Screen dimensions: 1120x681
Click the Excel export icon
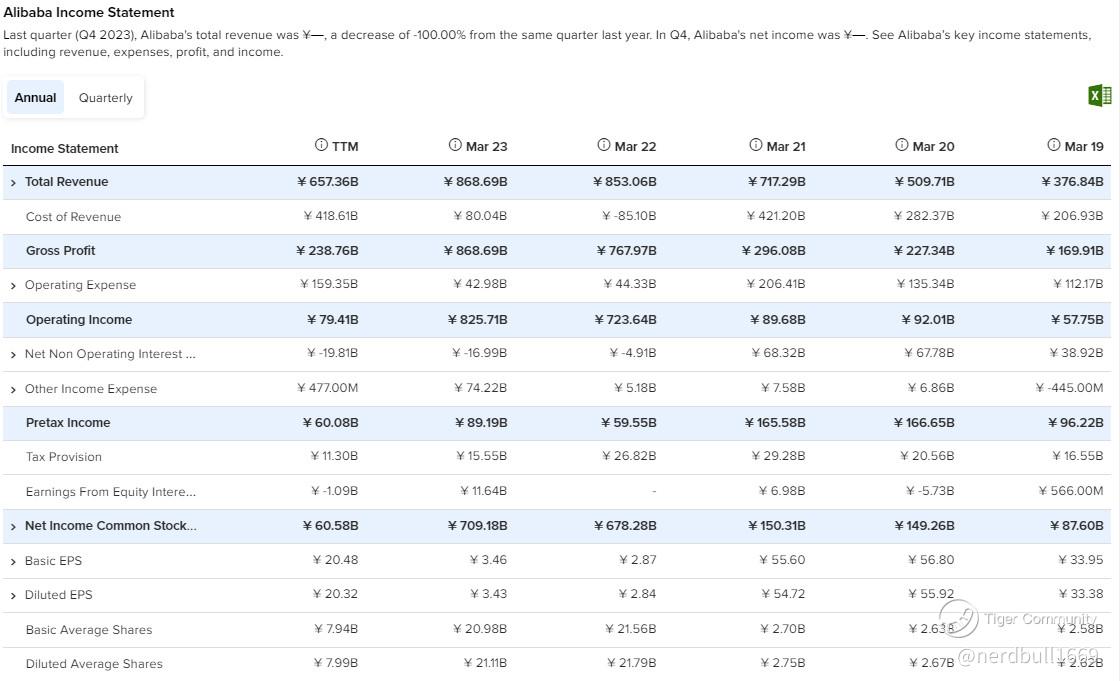(1099, 96)
